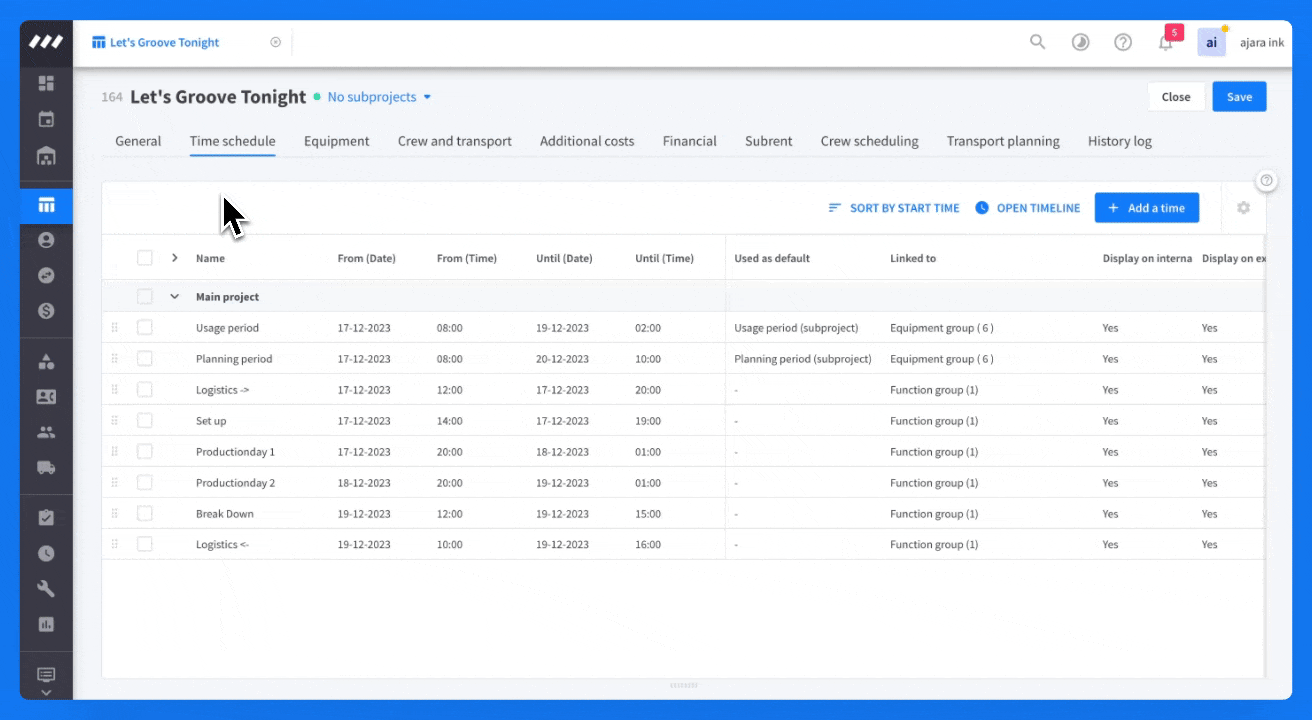This screenshot has height=720, width=1312.
Task: Open the dollar sign icon in the sidebar
Action: (x=46, y=311)
